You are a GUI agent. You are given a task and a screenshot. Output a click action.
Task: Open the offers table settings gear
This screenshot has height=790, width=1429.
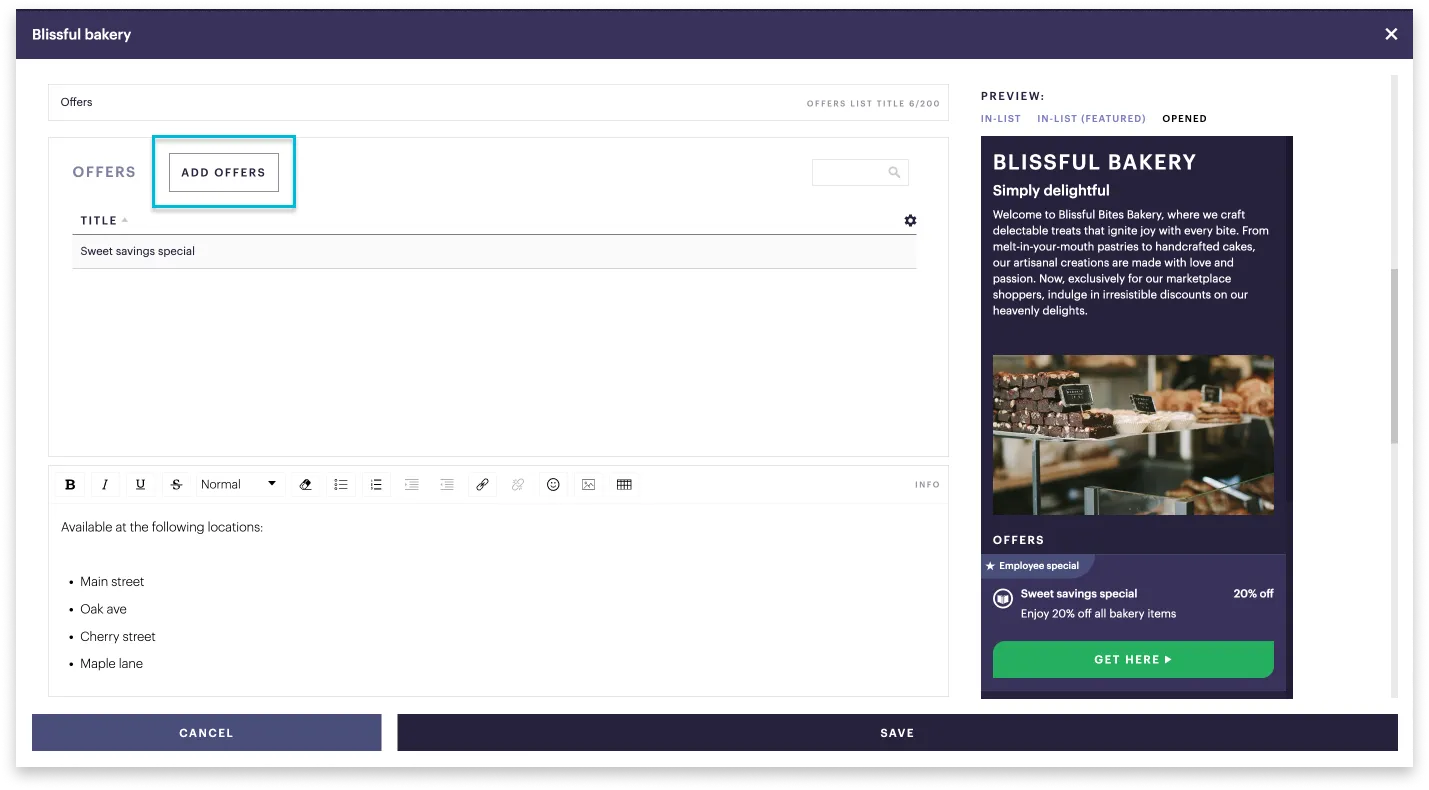910,221
